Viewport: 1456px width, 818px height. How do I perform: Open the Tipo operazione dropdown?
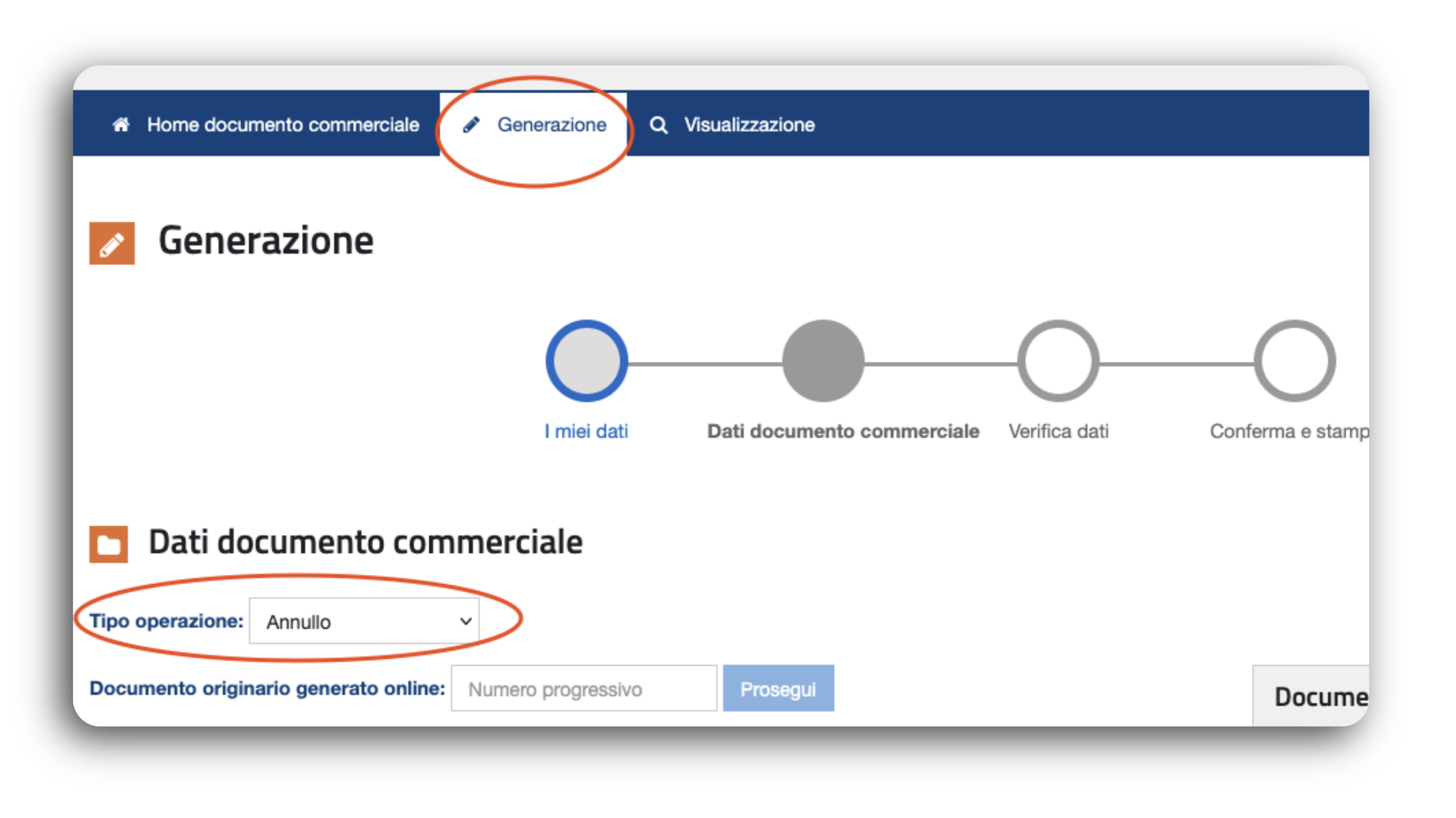(364, 621)
